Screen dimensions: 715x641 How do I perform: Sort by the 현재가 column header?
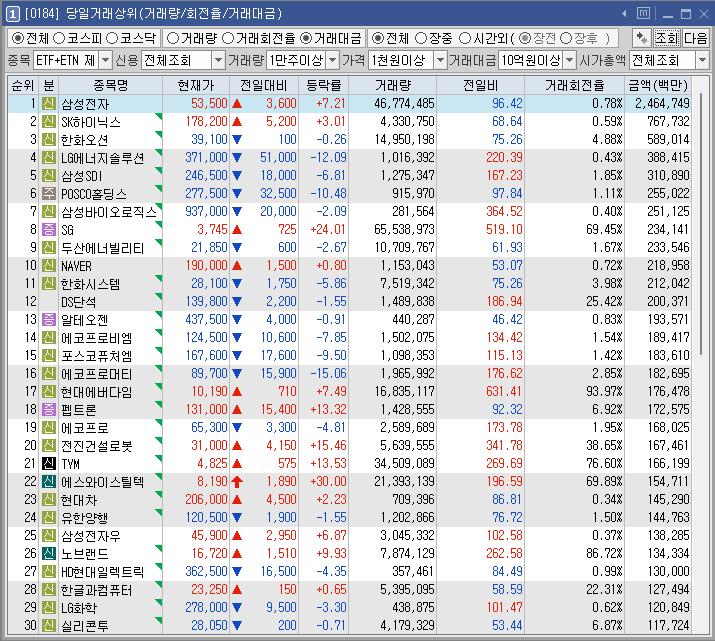[x=196, y=85]
